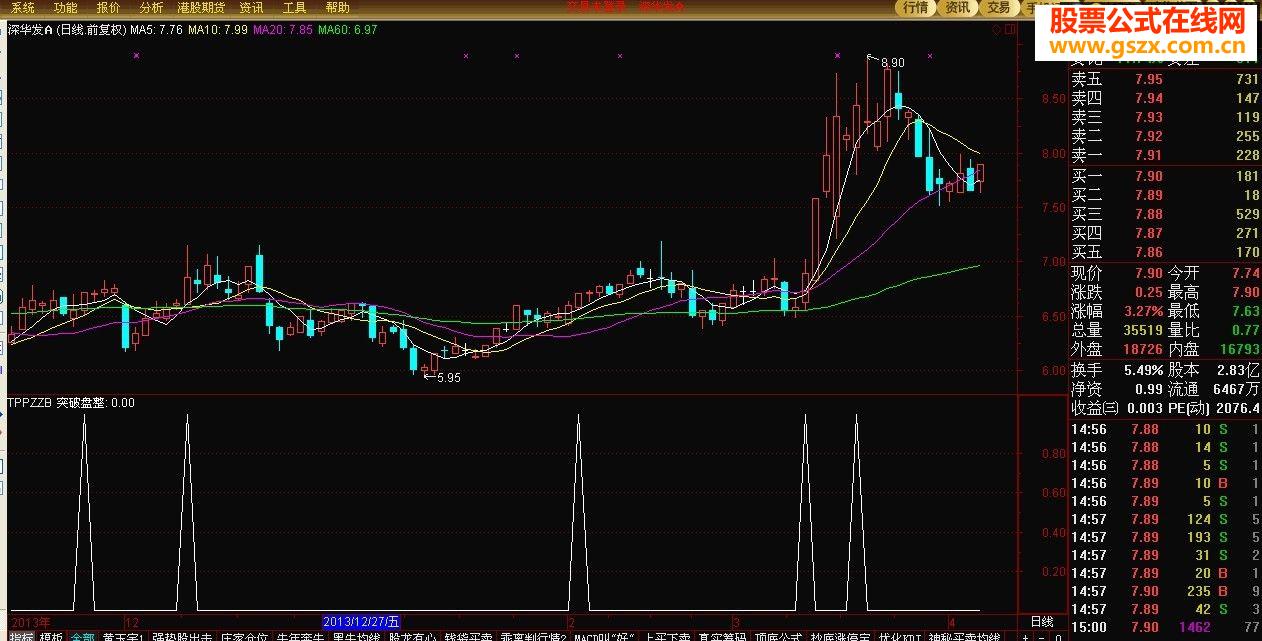Click the MA20: 7.85 label
Viewport: 1262px width, 641px height.
283,30
